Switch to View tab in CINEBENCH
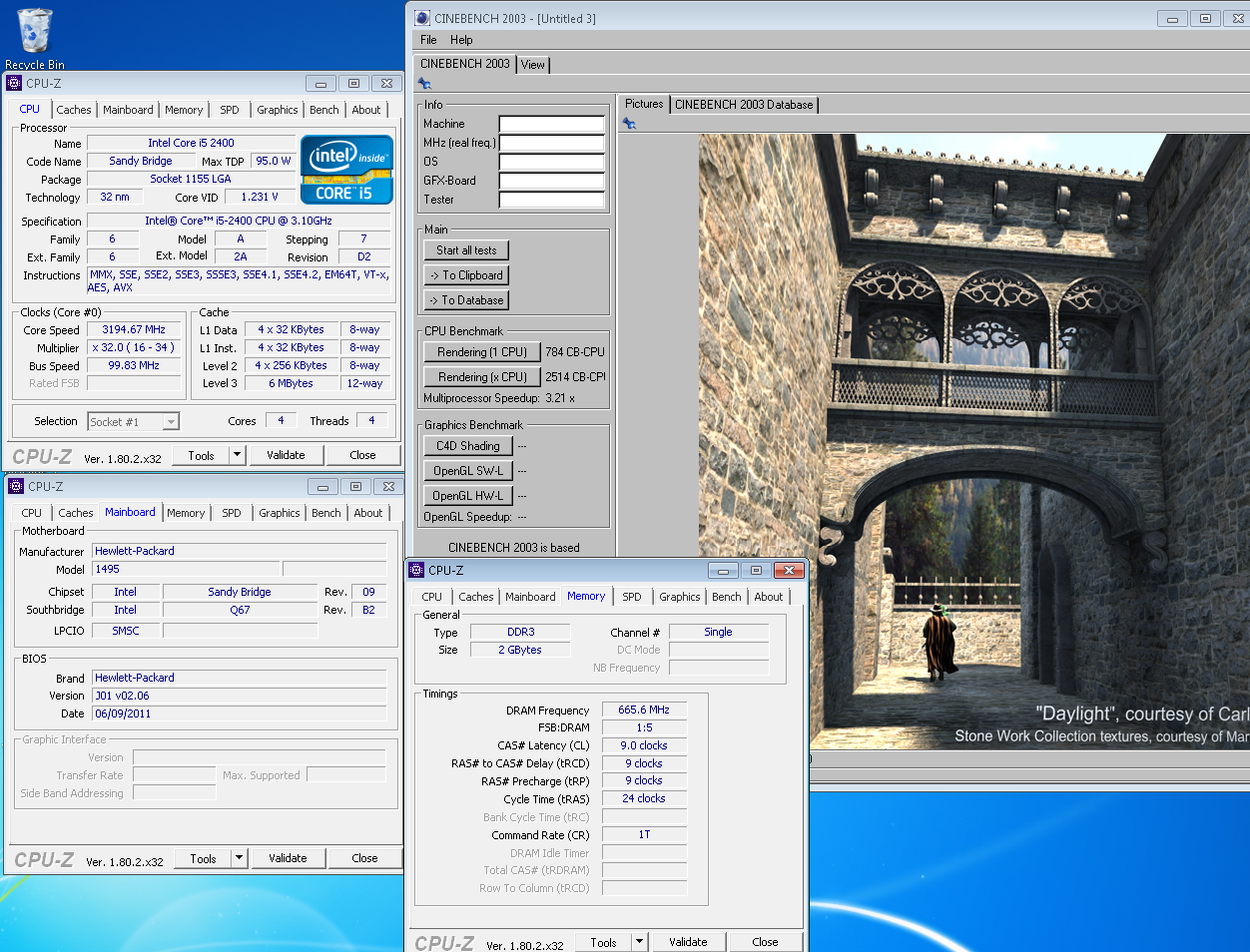The height and width of the screenshot is (952, 1250). click(533, 65)
